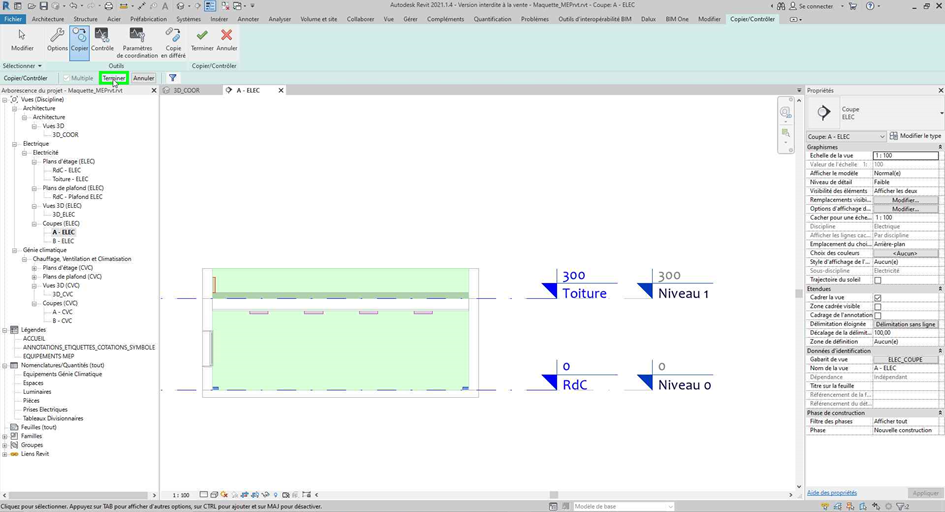Switch to the 3D_COOR view tab
Screen dimensions: 945x512
[186, 90]
